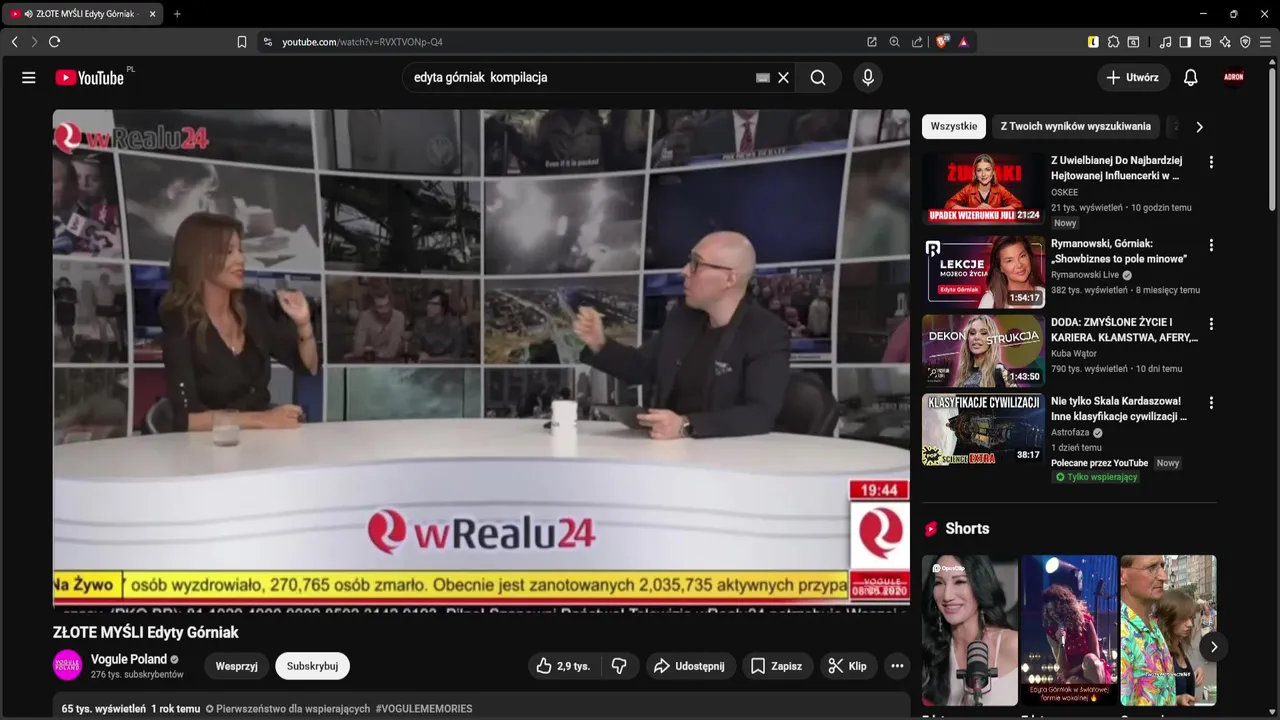This screenshot has height=720, width=1280.
Task: Open the Brave Wallet icon
Action: [1205, 42]
